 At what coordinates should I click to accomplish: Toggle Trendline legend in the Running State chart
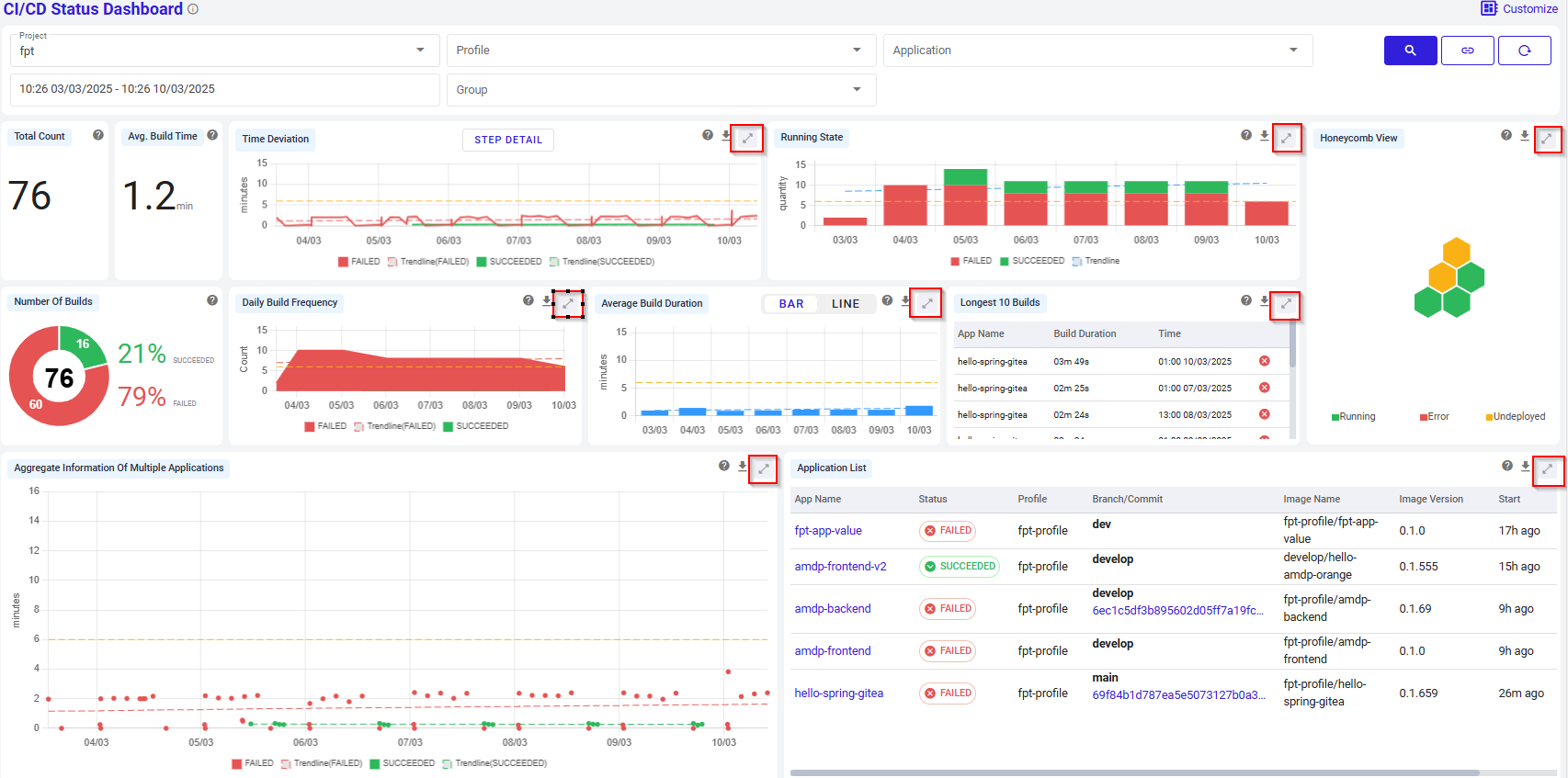(x=1096, y=261)
